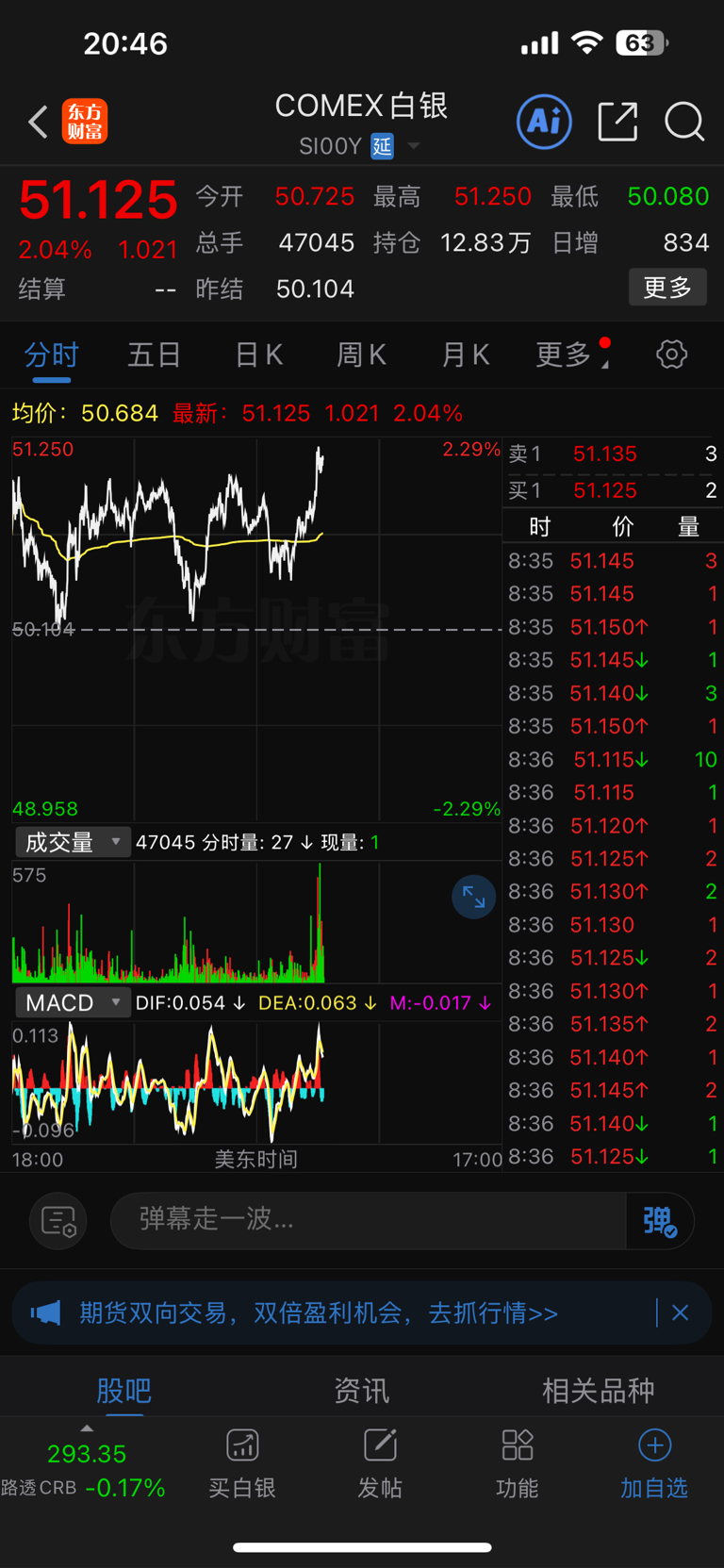Tap the 持仓 12.83万 open interest value
This screenshot has width=724, height=1568.
[x=485, y=243]
